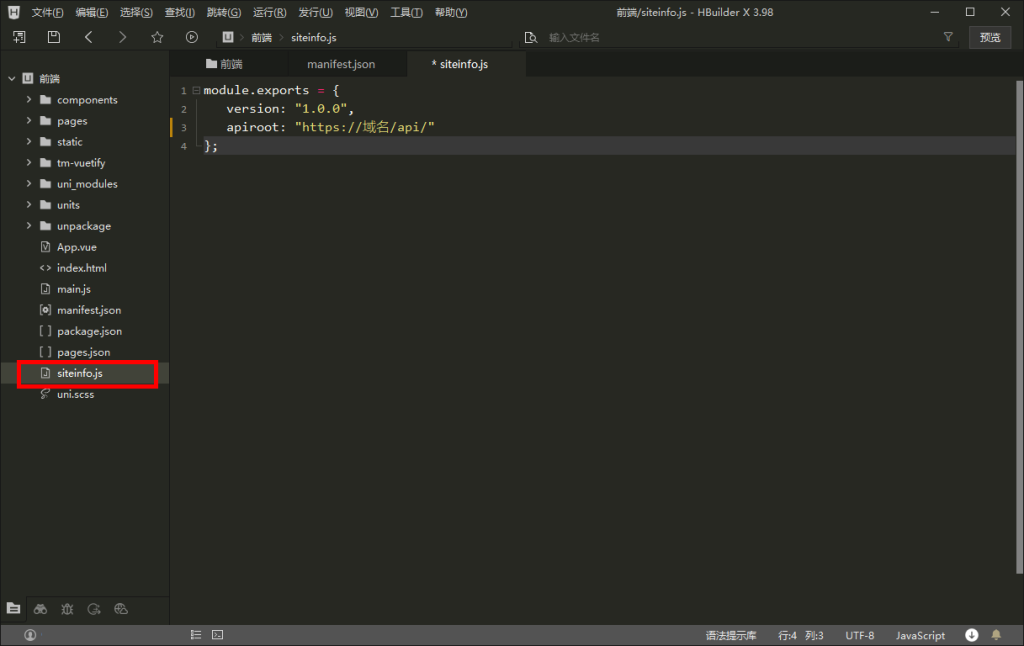Bookmark with the star icon
This screenshot has height=646, width=1024.
(x=157, y=37)
